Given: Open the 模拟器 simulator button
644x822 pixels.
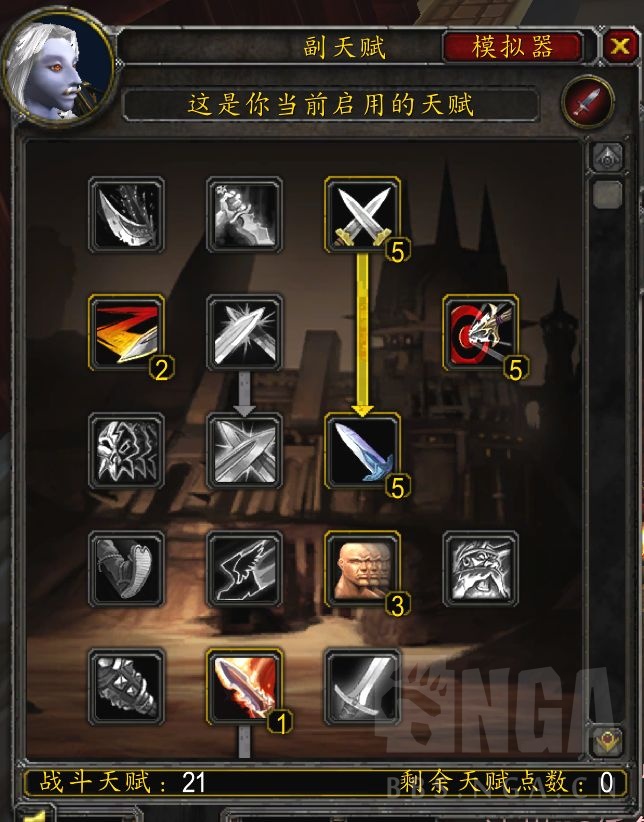Looking at the screenshot, I should click(513, 47).
